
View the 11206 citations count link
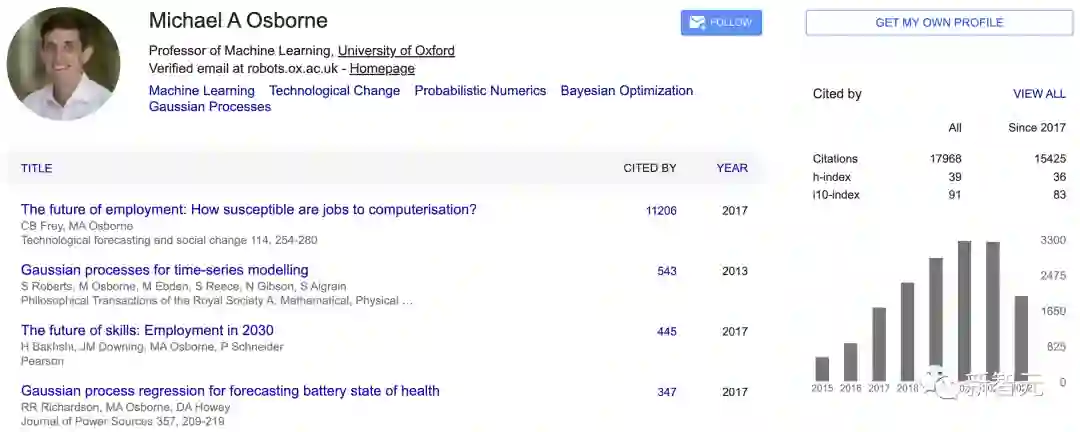coord(661,211)
